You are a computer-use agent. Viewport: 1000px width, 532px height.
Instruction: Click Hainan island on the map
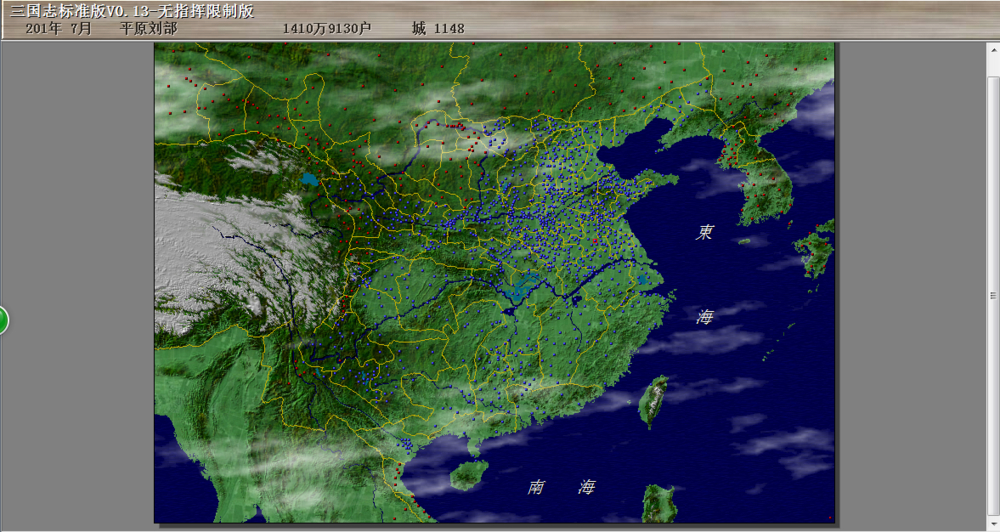click(x=469, y=475)
